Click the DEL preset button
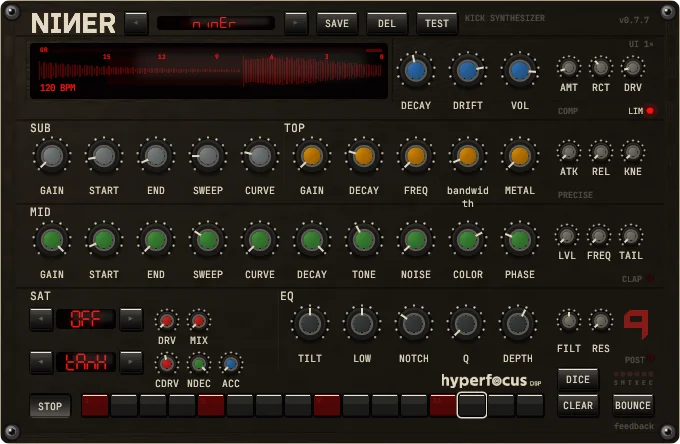Image resolution: width=680 pixels, height=444 pixels. [387, 23]
